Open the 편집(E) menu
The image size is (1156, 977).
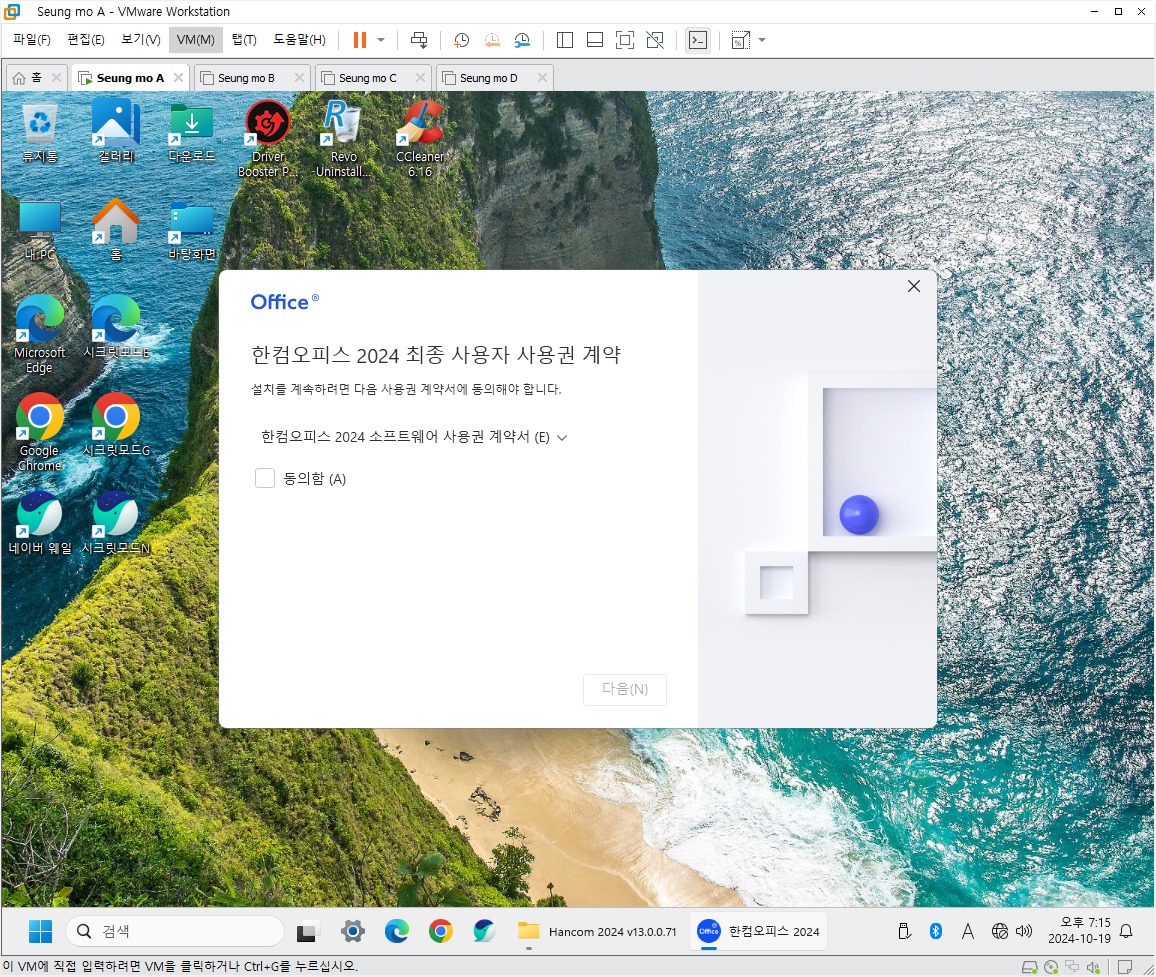86,40
